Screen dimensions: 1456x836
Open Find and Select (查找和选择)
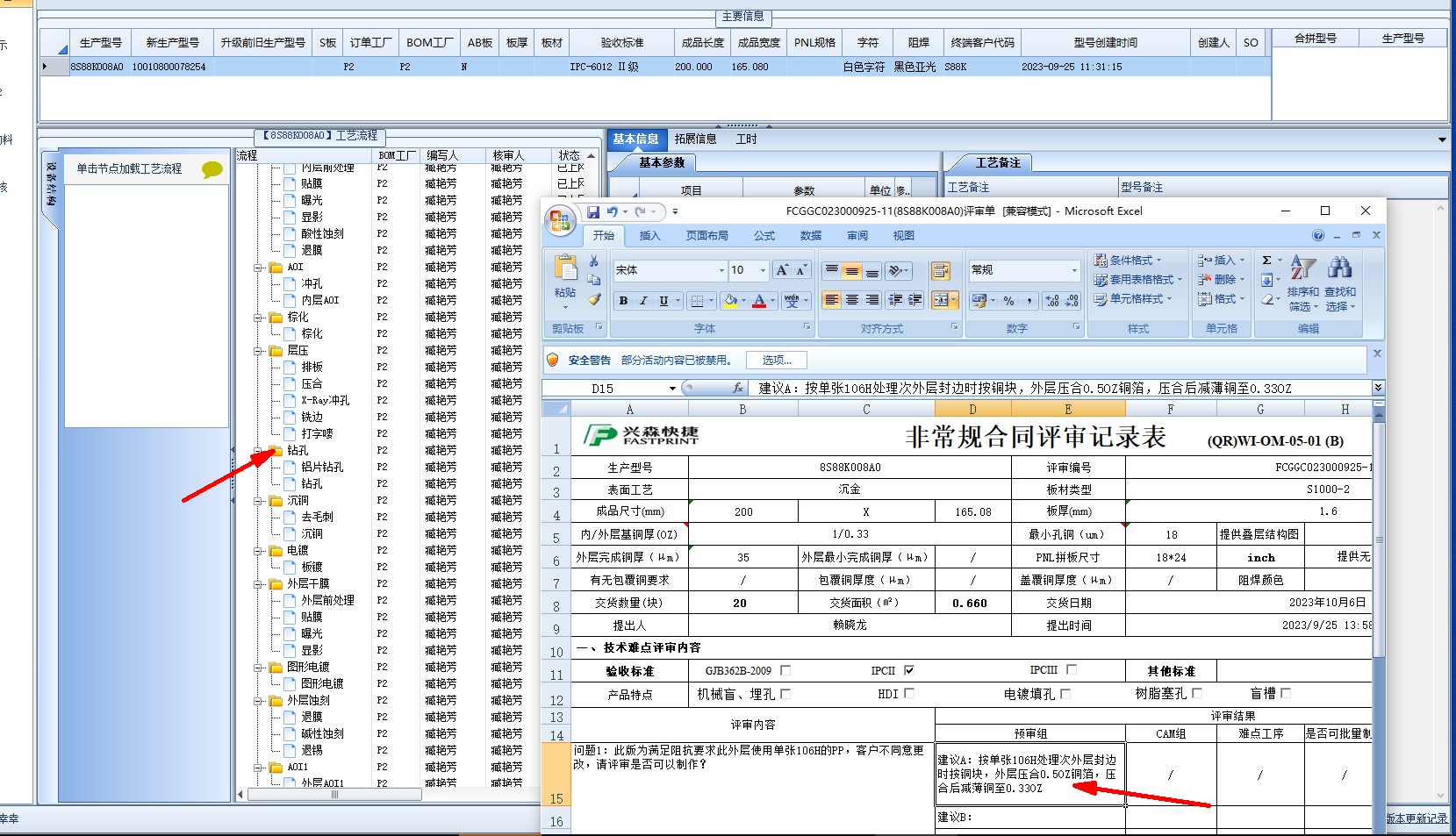click(x=1340, y=285)
